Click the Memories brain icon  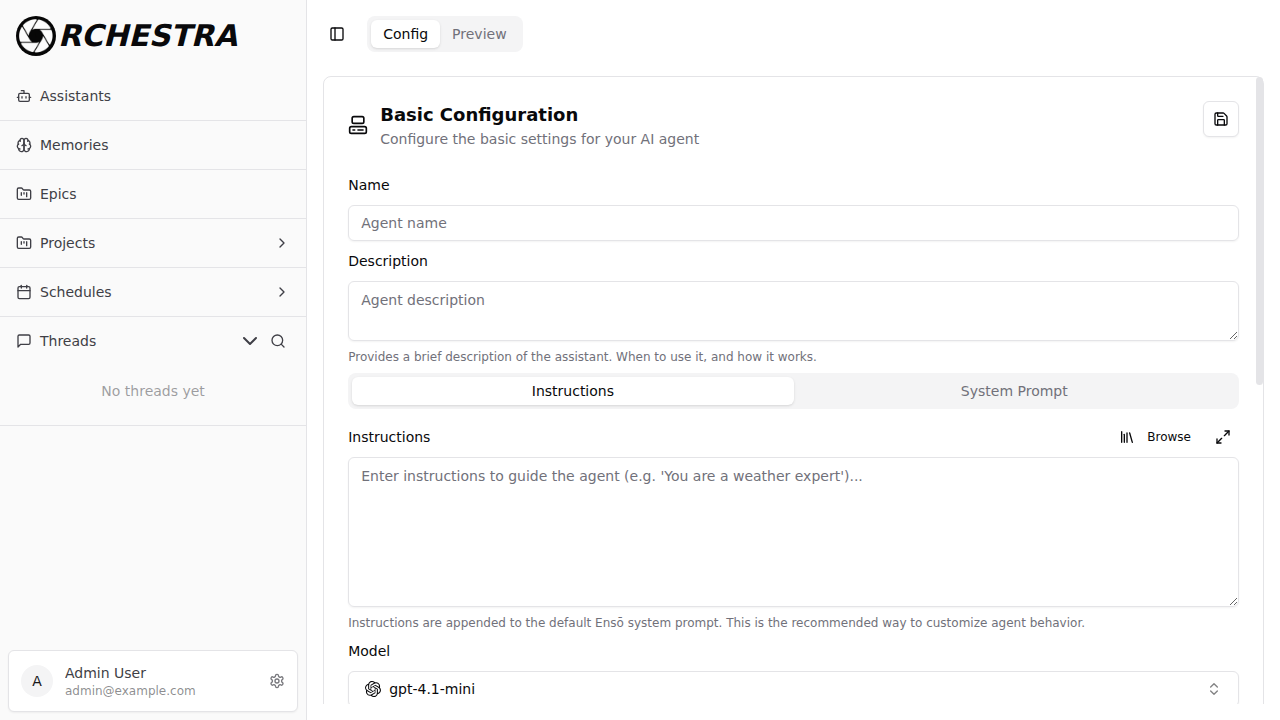pyautogui.click(x=24, y=145)
